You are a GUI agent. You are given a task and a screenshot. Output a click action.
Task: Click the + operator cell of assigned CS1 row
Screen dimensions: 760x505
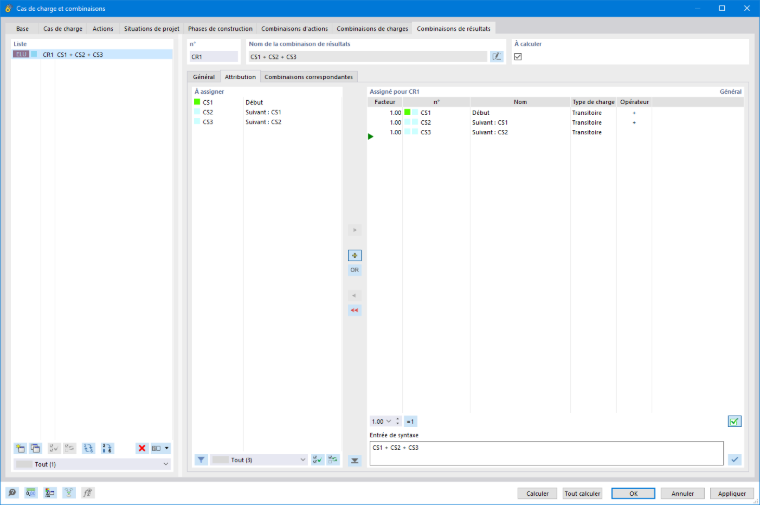point(634,113)
